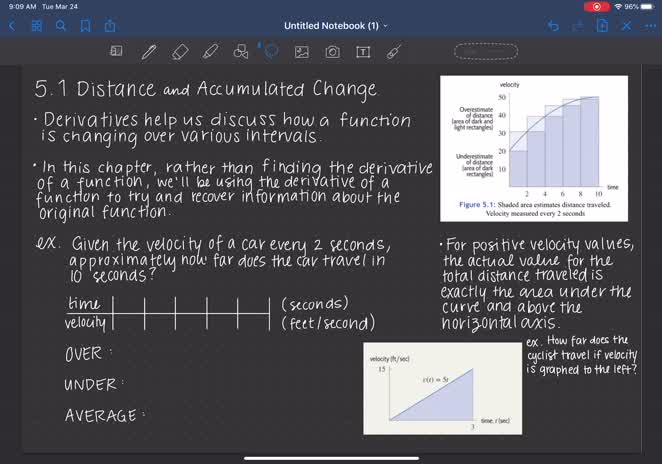Select the Eraser tool
Viewport: 662px width, 464px height.
(180, 50)
